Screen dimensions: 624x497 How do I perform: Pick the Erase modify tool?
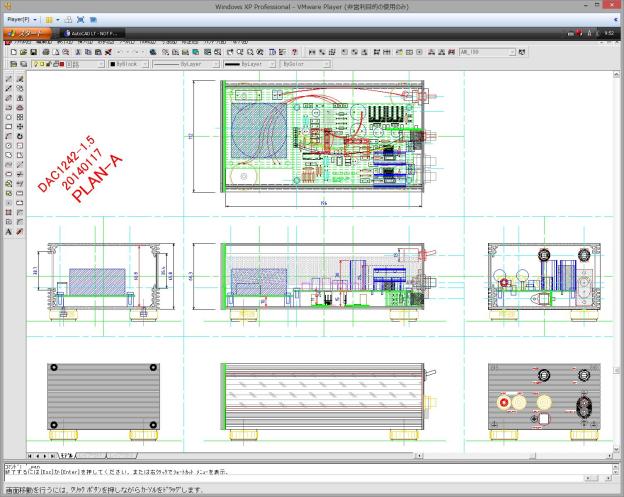[20, 78]
